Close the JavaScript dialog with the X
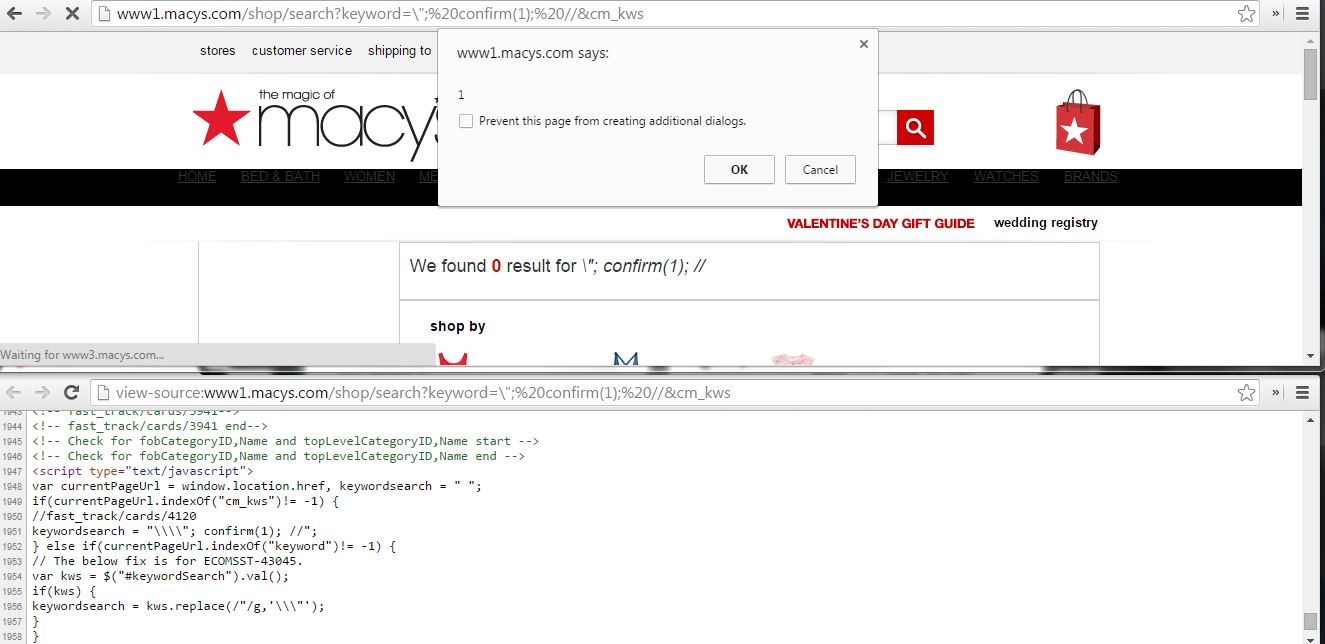Image resolution: width=1325 pixels, height=644 pixels. (864, 44)
